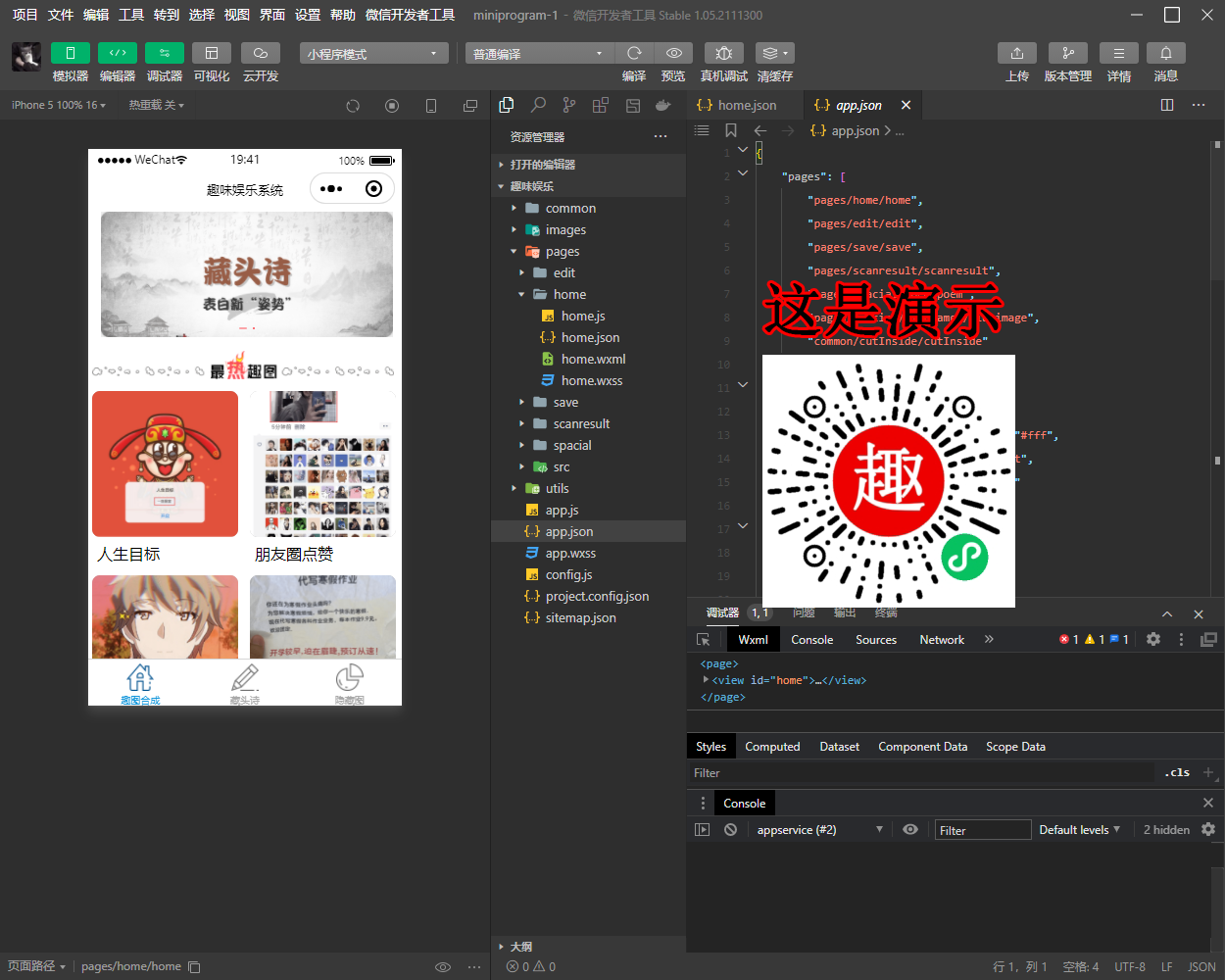Open the 工具 menu

point(131,15)
